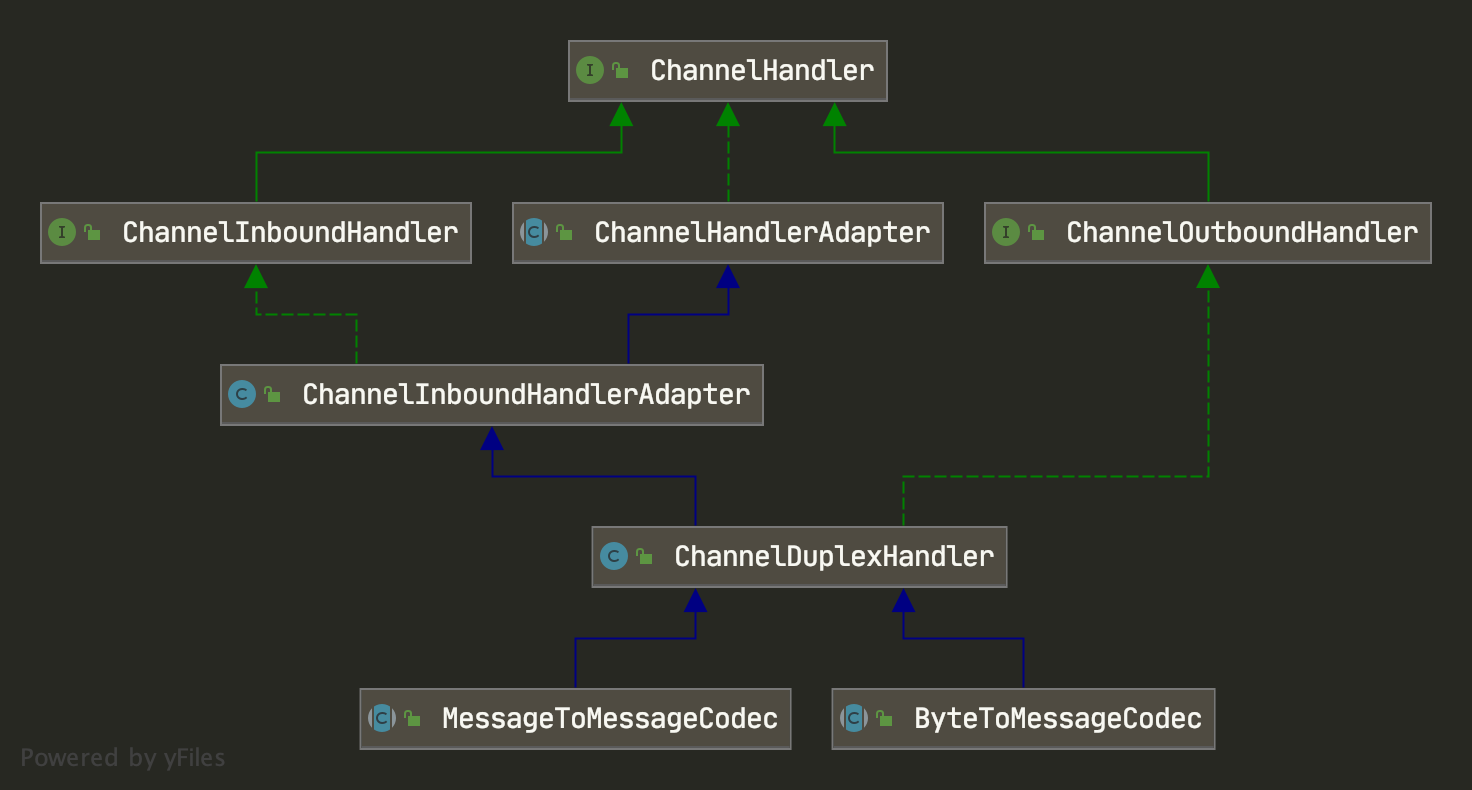
Task: Select the ChannelOutboundHandler node label
Action: click(1242, 233)
